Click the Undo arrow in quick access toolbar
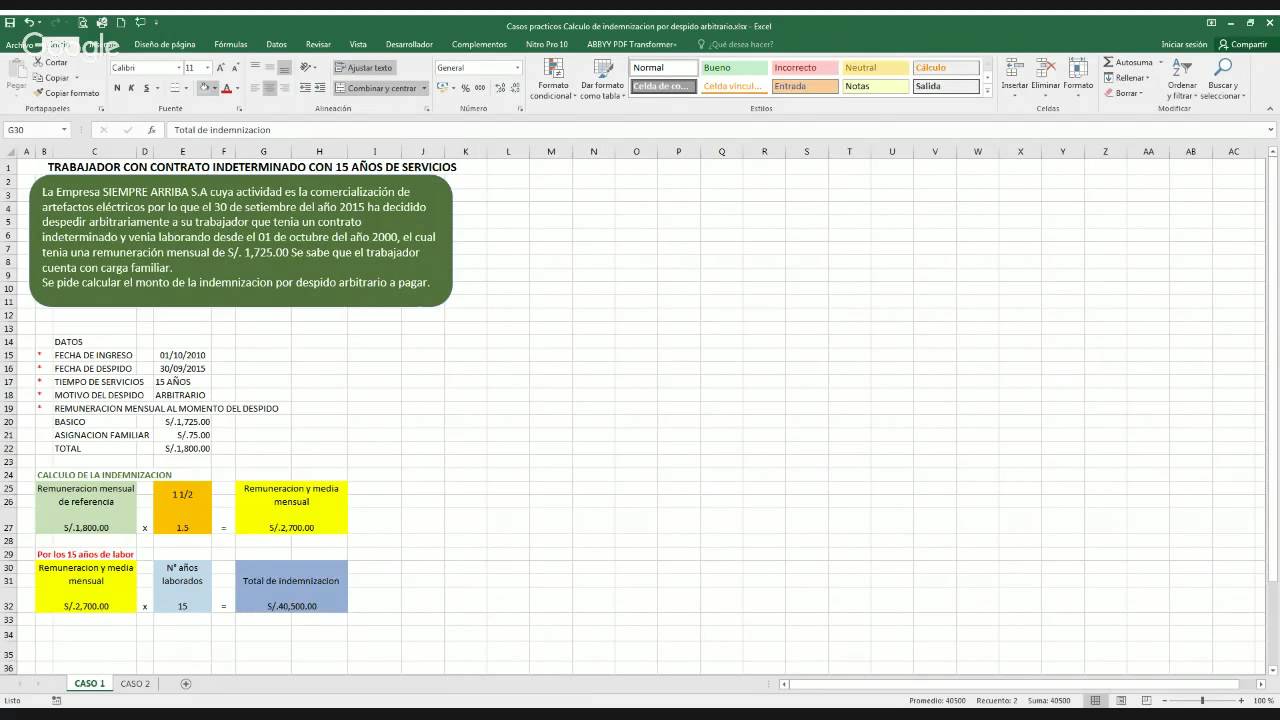 (29, 22)
